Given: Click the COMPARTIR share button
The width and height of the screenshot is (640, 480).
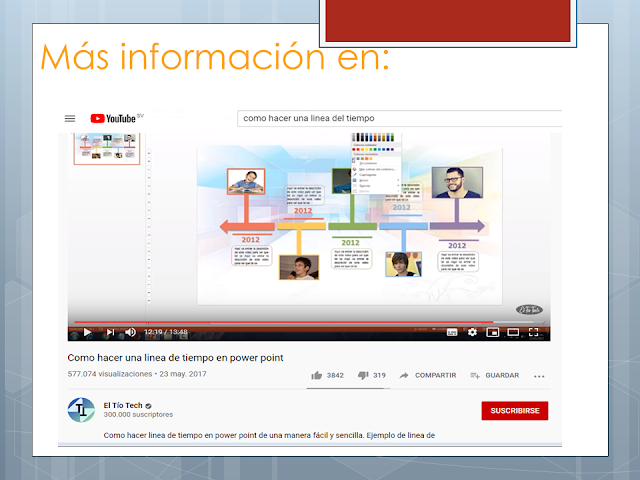Looking at the screenshot, I should point(428,376).
